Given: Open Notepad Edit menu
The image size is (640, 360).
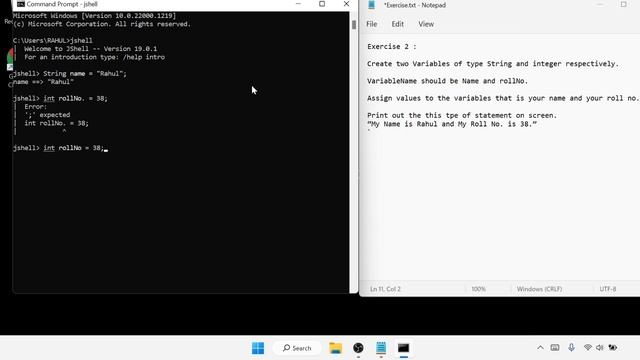Looking at the screenshot, I should [398, 24].
